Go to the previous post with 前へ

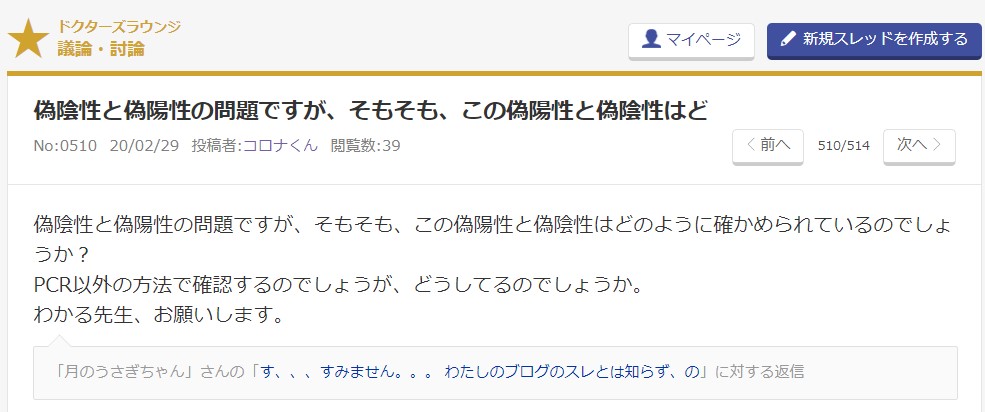pos(768,146)
